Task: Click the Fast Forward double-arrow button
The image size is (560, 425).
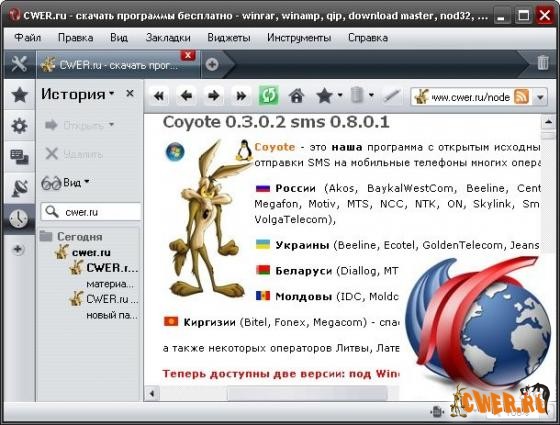Action: (241, 96)
